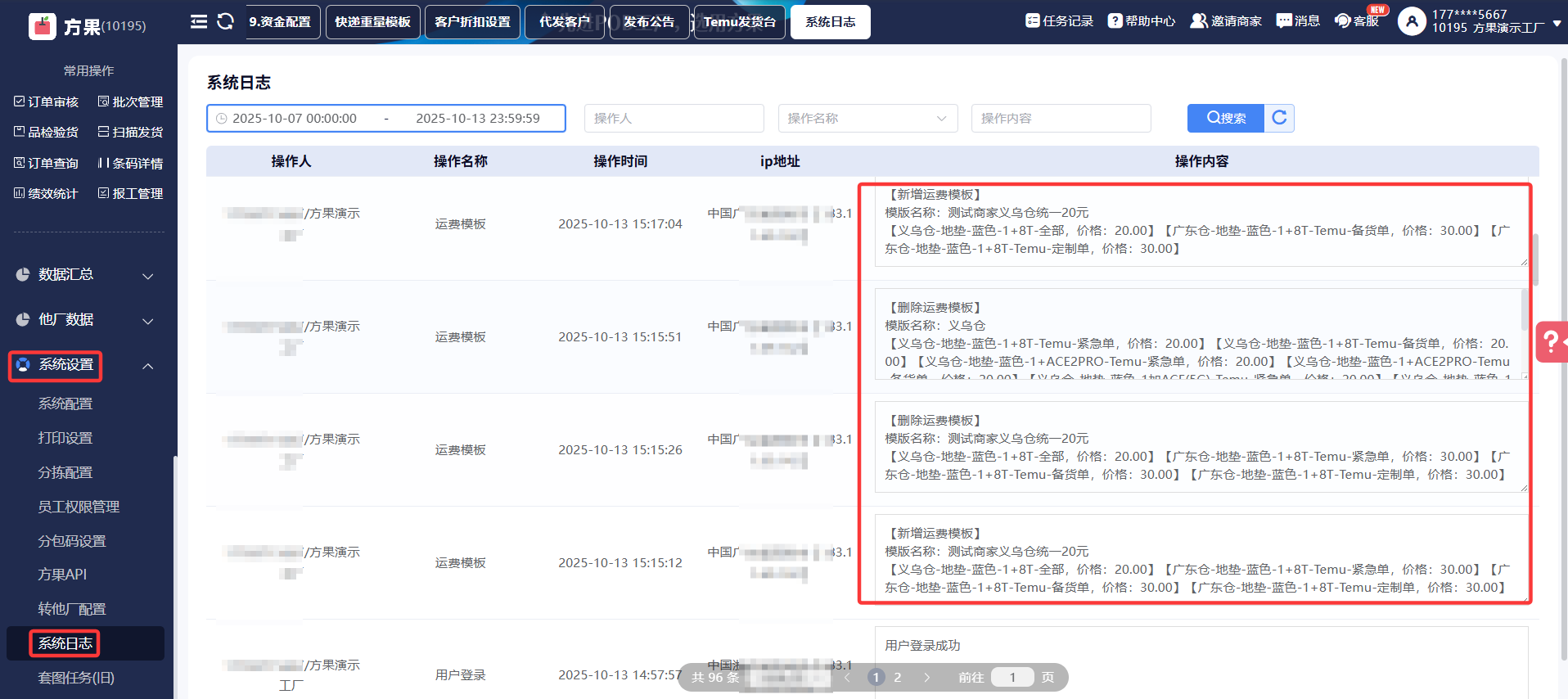
Task: Click the end date 2025-10-13 23:59:59 field
Action: pyautogui.click(x=478, y=119)
